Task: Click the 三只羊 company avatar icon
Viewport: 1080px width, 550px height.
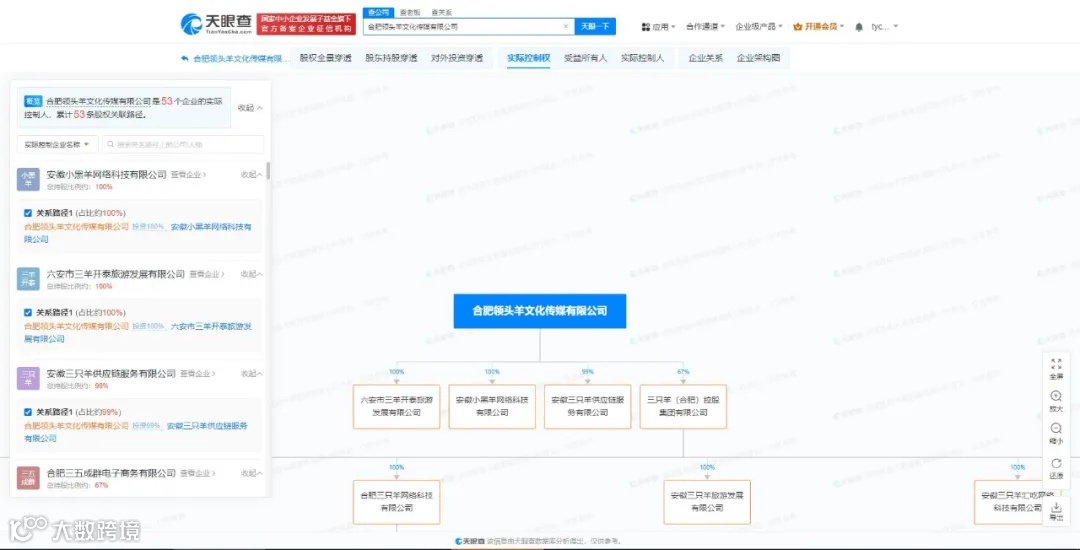Action: [x=28, y=378]
